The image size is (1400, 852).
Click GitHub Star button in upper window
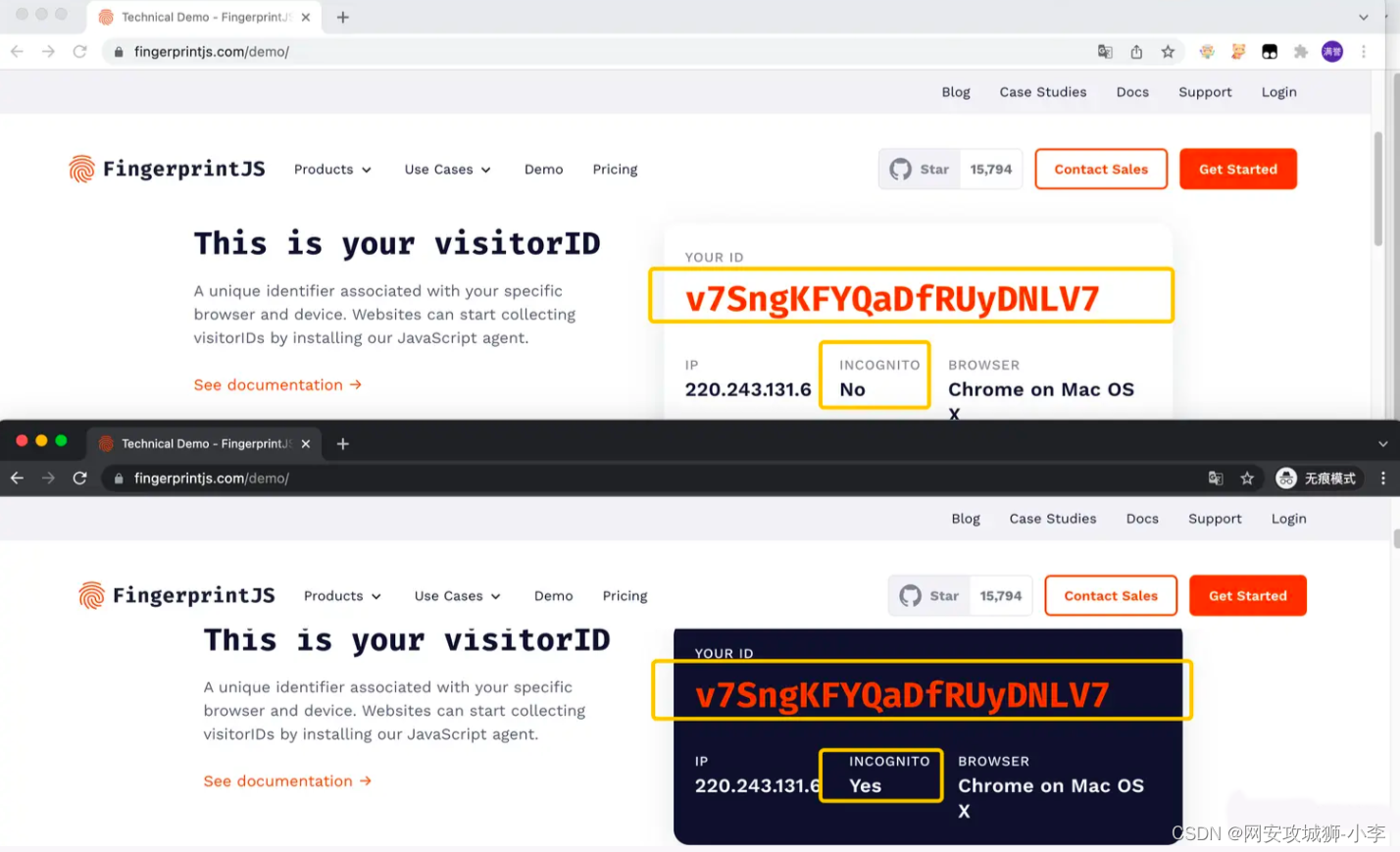coord(920,170)
